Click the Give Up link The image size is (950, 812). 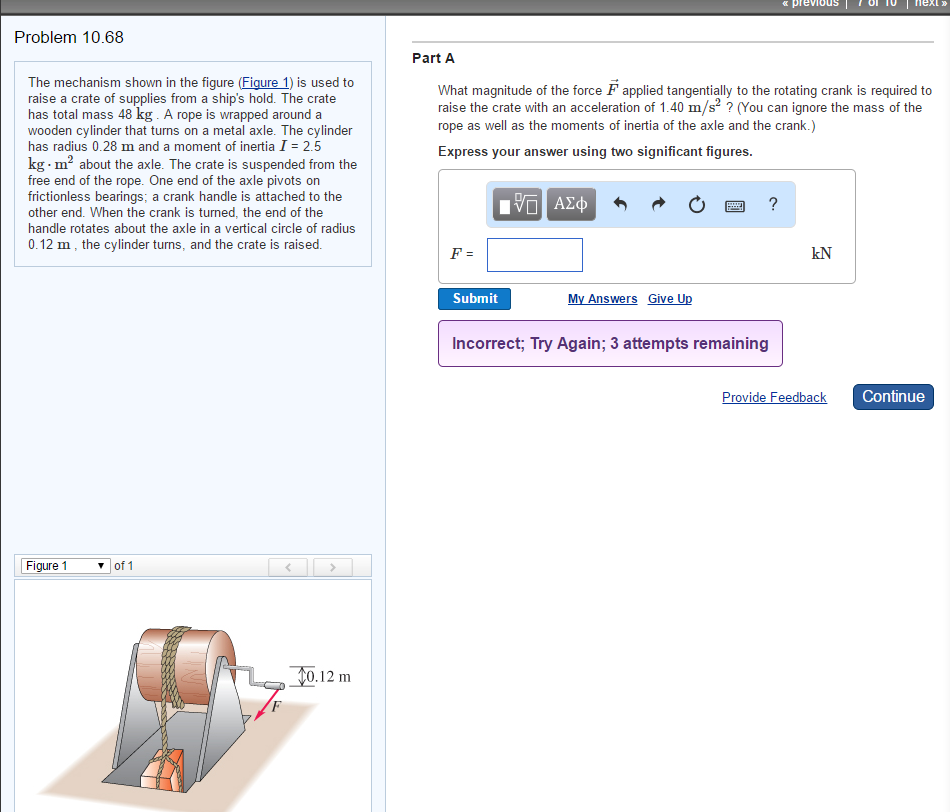(x=669, y=299)
